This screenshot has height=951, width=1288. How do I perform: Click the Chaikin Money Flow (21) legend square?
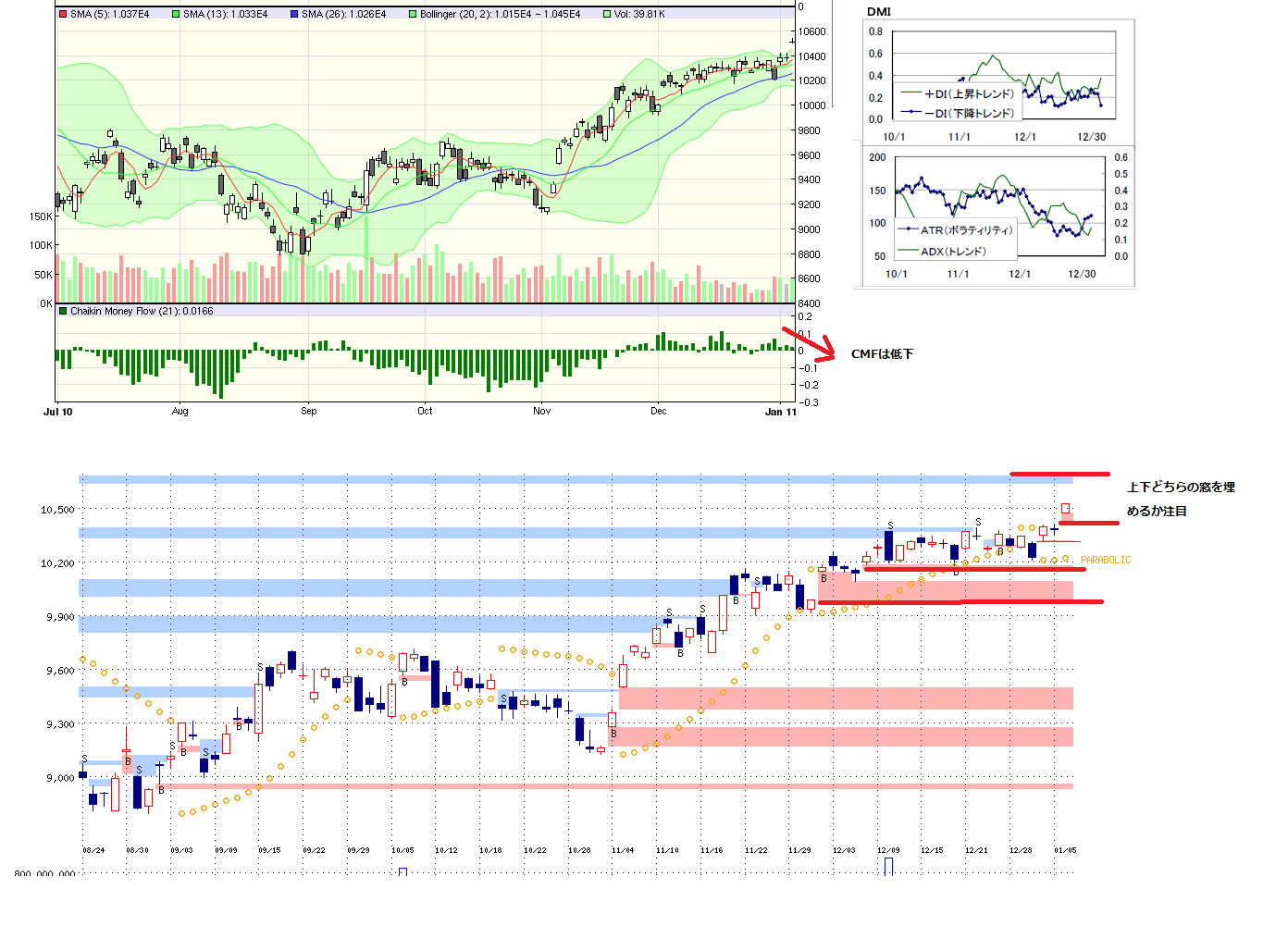pos(63,312)
